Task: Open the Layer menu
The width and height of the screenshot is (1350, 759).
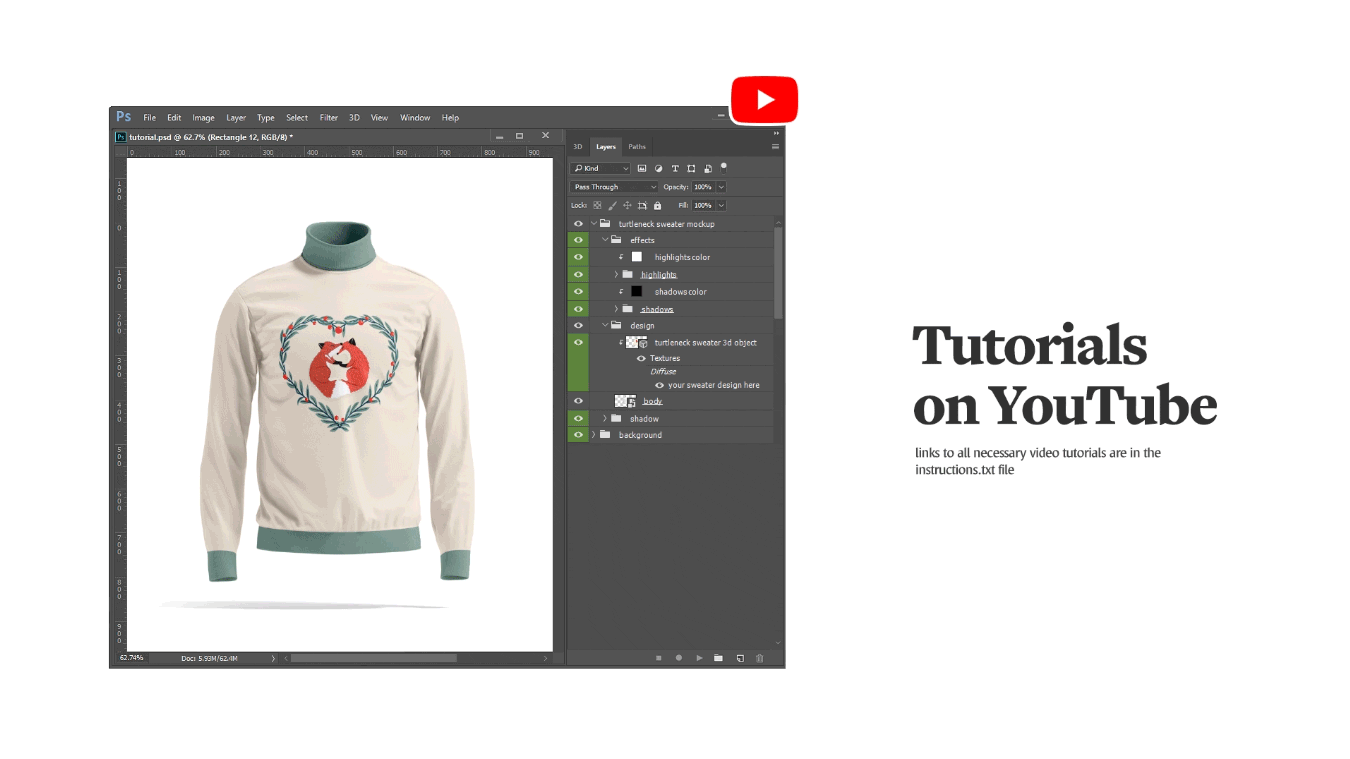Action: click(236, 118)
